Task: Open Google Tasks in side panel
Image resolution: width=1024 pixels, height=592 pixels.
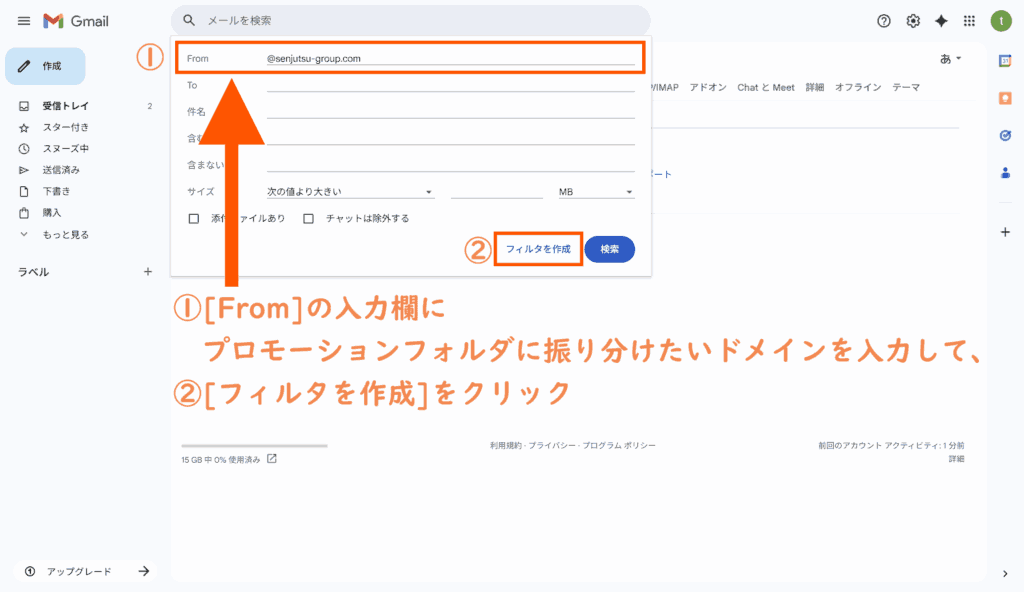Action: pyautogui.click(x=1005, y=135)
